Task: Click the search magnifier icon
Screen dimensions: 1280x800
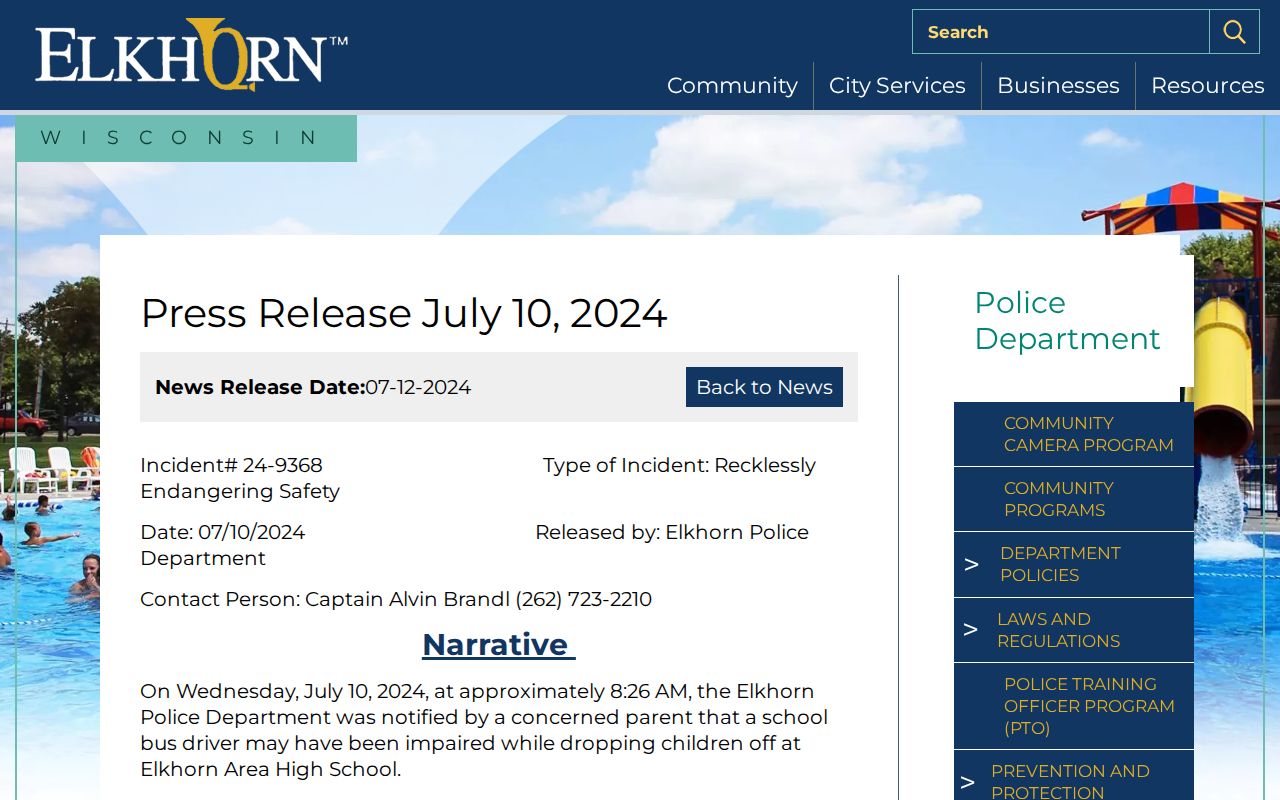Action: click(x=1234, y=32)
